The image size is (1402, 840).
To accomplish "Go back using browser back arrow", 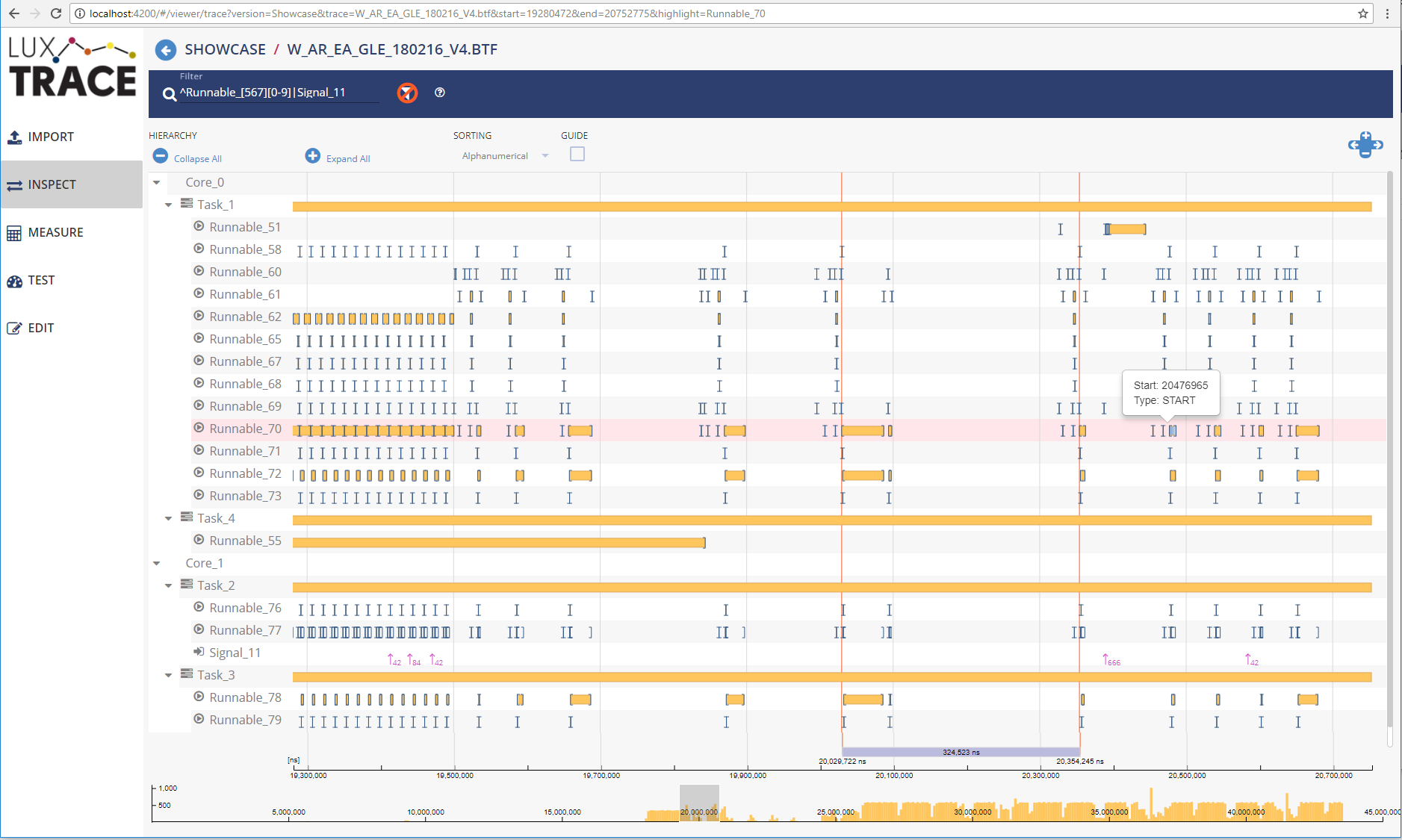I will [14, 13].
